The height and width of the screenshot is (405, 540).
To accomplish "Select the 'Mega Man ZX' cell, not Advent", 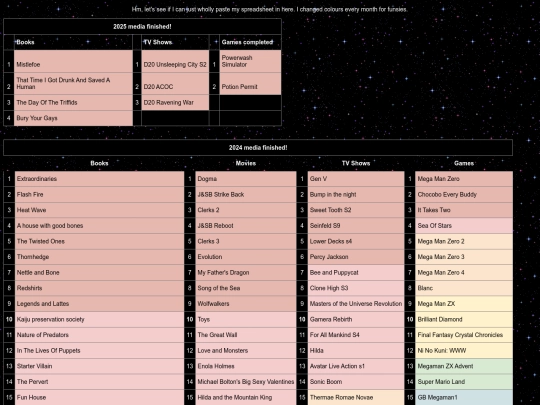I will [x=464, y=304].
